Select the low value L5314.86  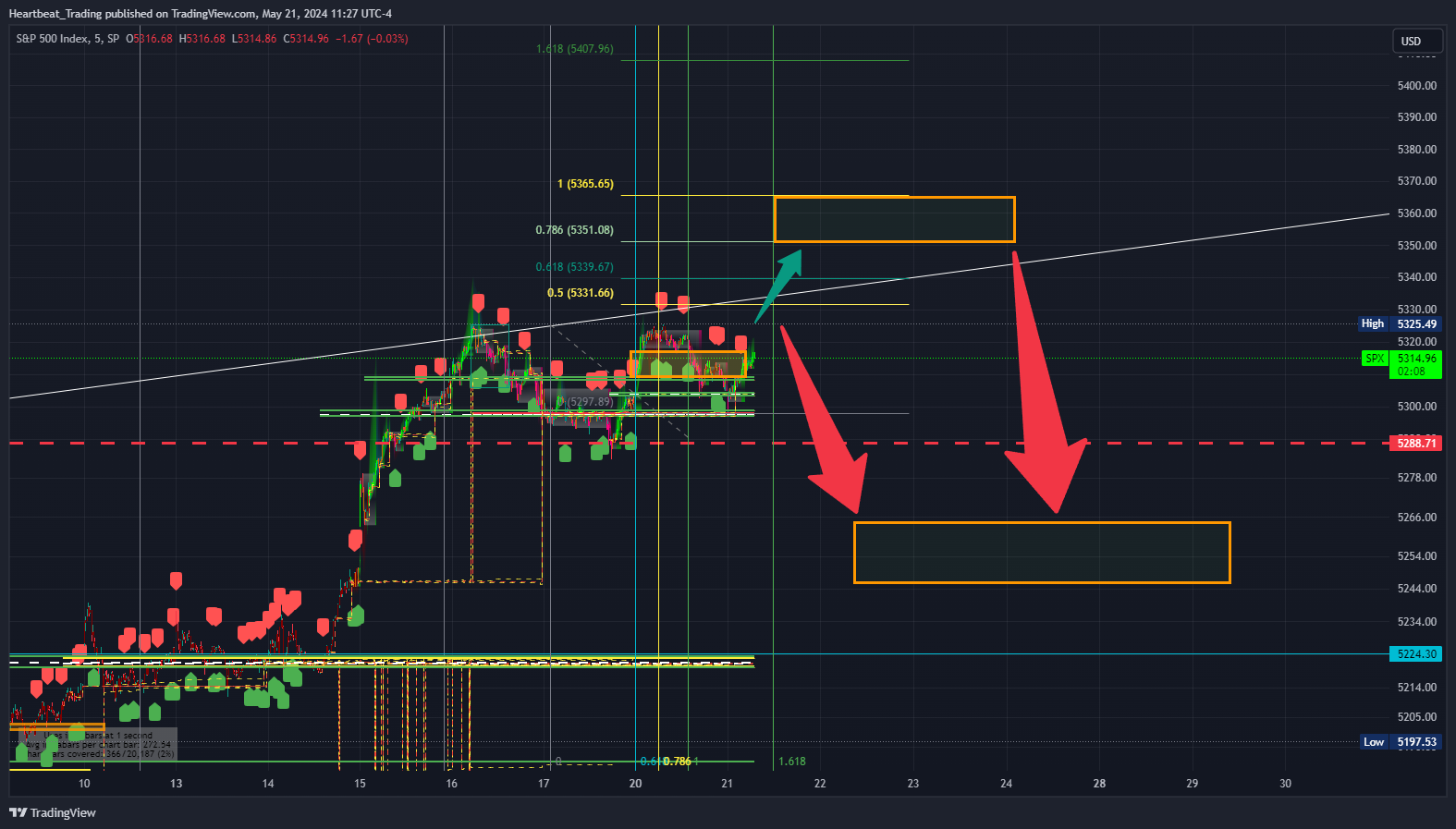[254, 39]
